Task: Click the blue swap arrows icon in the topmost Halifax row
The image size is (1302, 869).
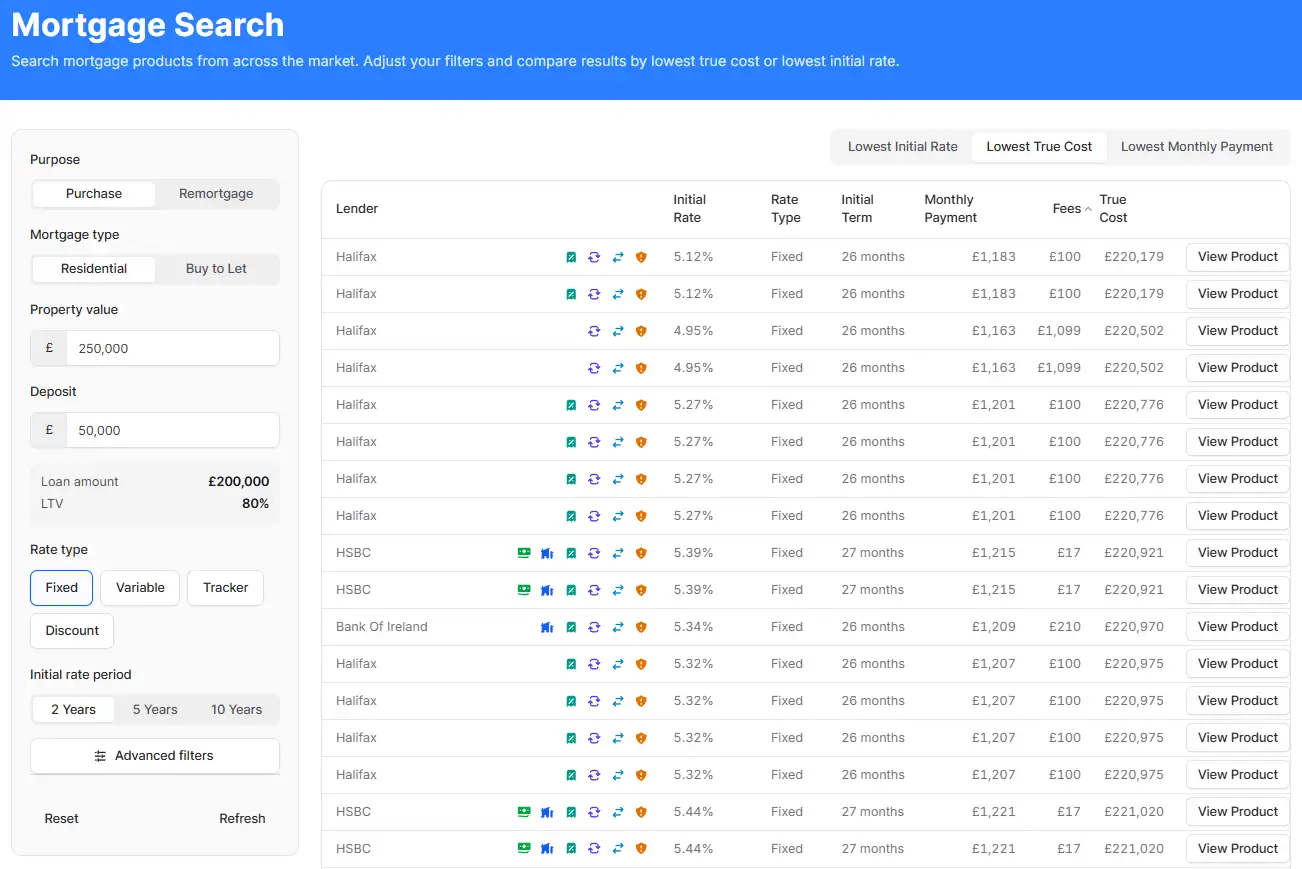Action: tap(618, 257)
